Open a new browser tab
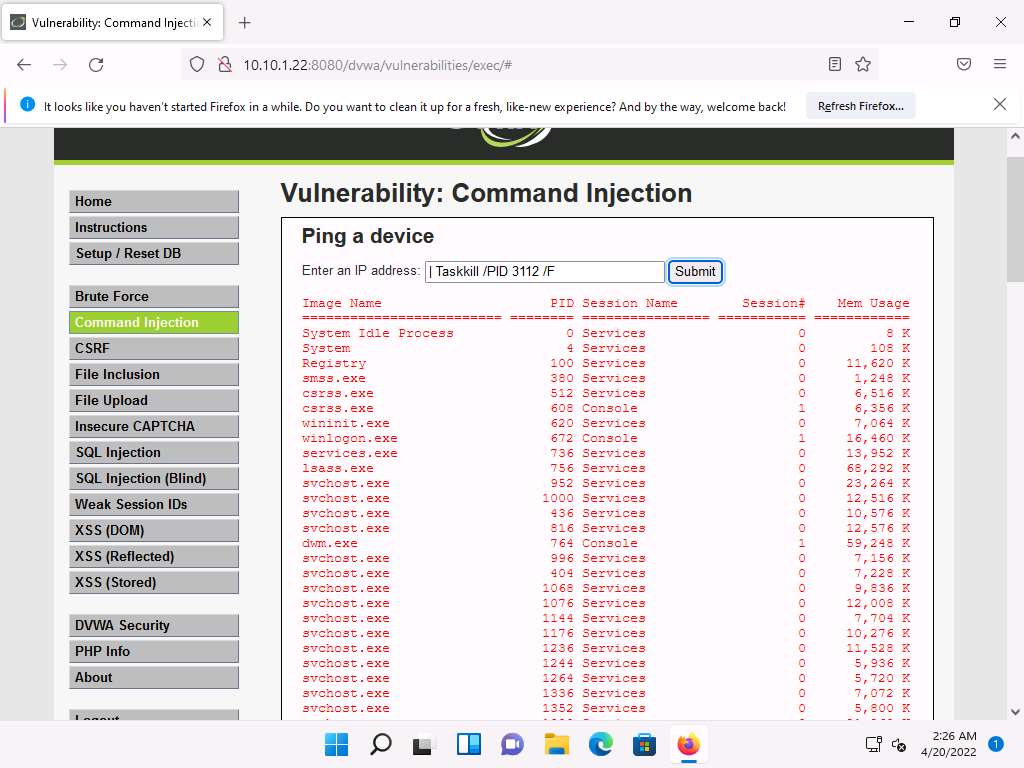Screen dimensions: 1024x768 (245, 22)
